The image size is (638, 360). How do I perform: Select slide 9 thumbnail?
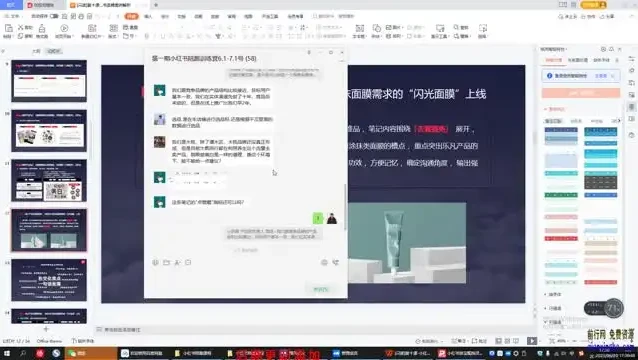[x=49, y=81]
